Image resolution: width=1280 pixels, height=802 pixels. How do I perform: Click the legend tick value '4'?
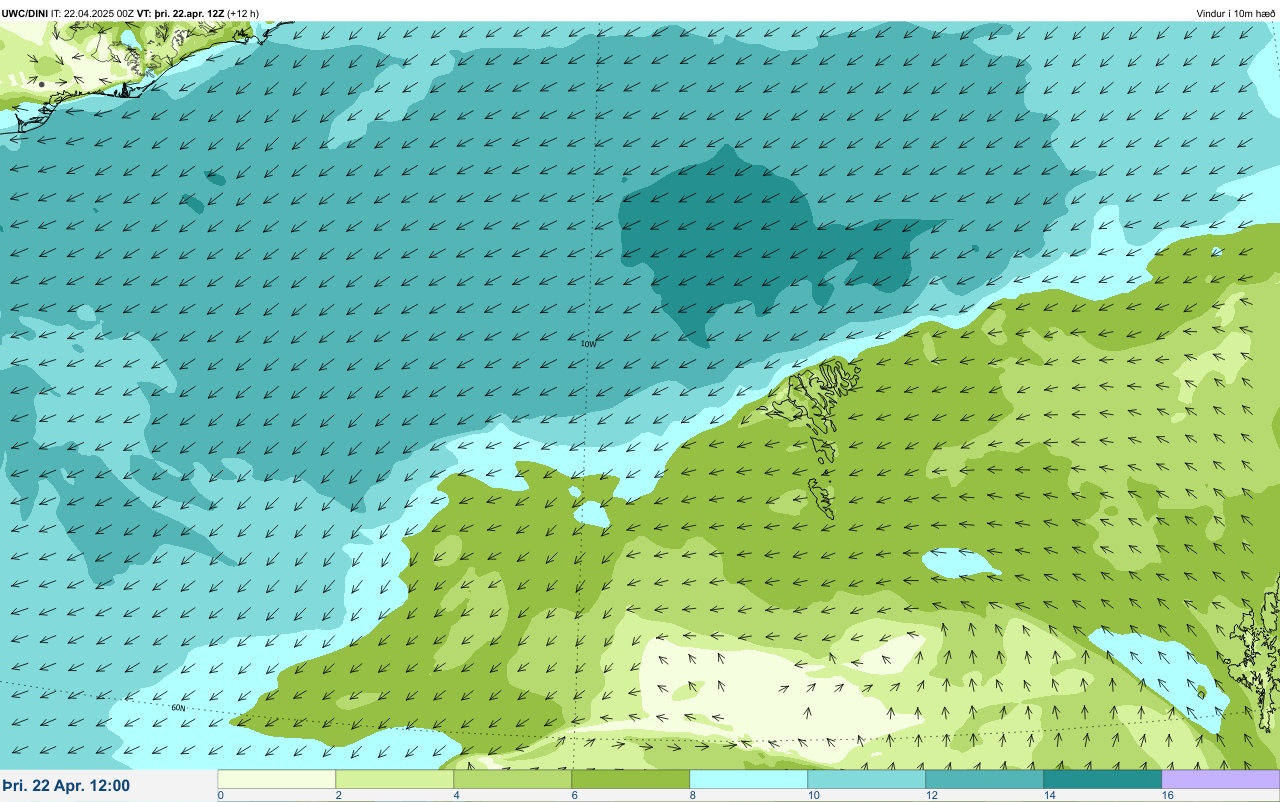pos(456,795)
